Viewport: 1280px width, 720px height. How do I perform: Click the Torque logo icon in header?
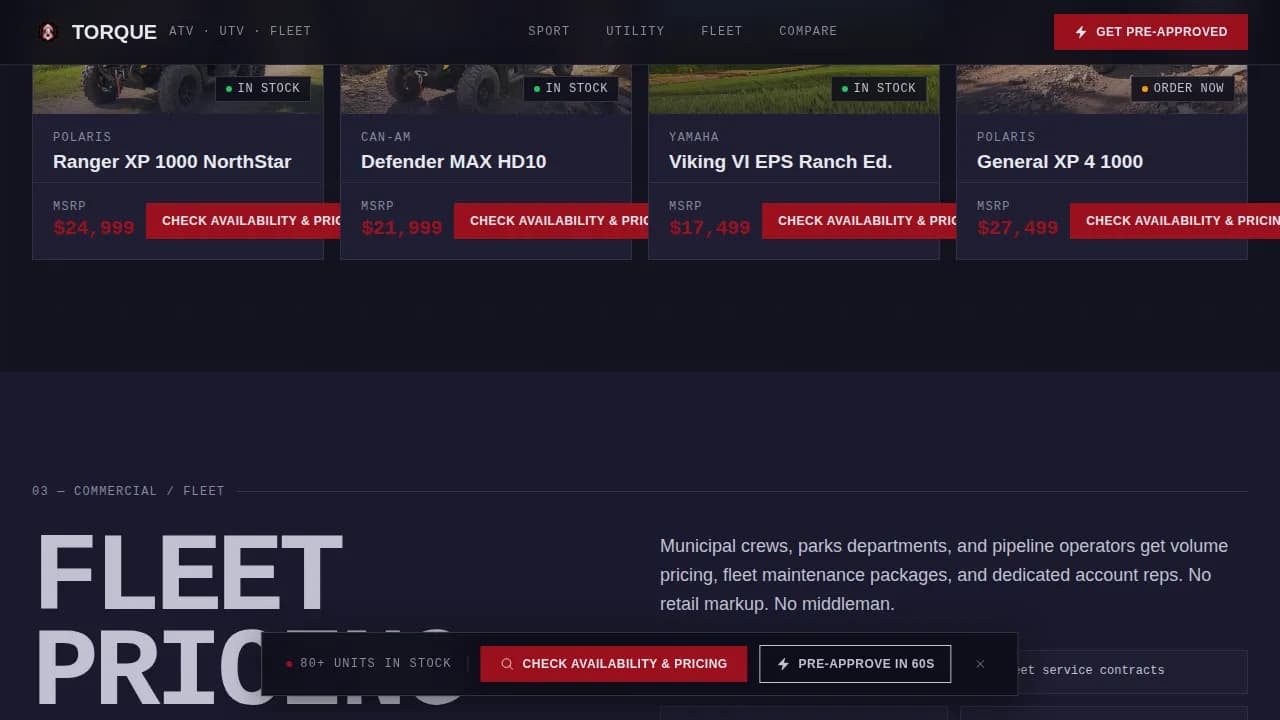pyautogui.click(x=48, y=32)
